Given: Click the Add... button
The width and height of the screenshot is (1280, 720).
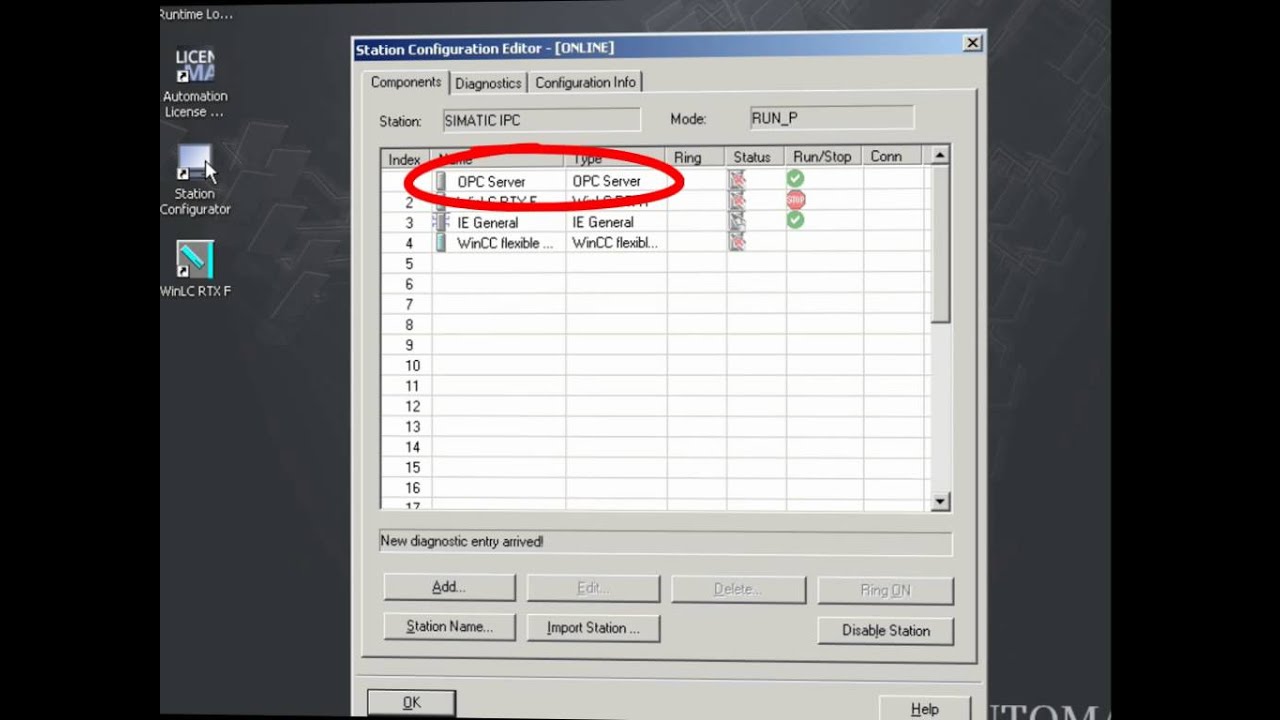Looking at the screenshot, I should (449, 587).
